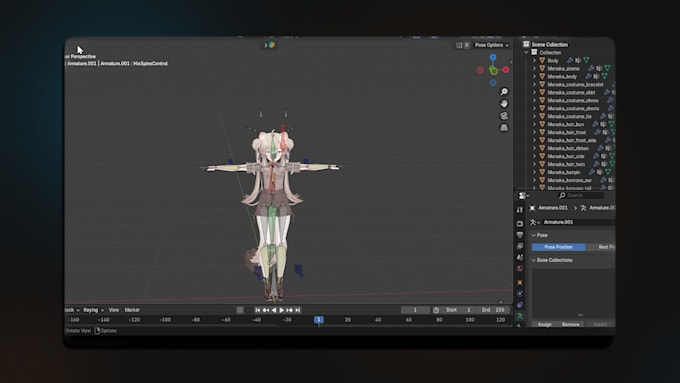The image size is (680, 383).
Task: Toggle the camera view icon in viewport
Action: 504,116
